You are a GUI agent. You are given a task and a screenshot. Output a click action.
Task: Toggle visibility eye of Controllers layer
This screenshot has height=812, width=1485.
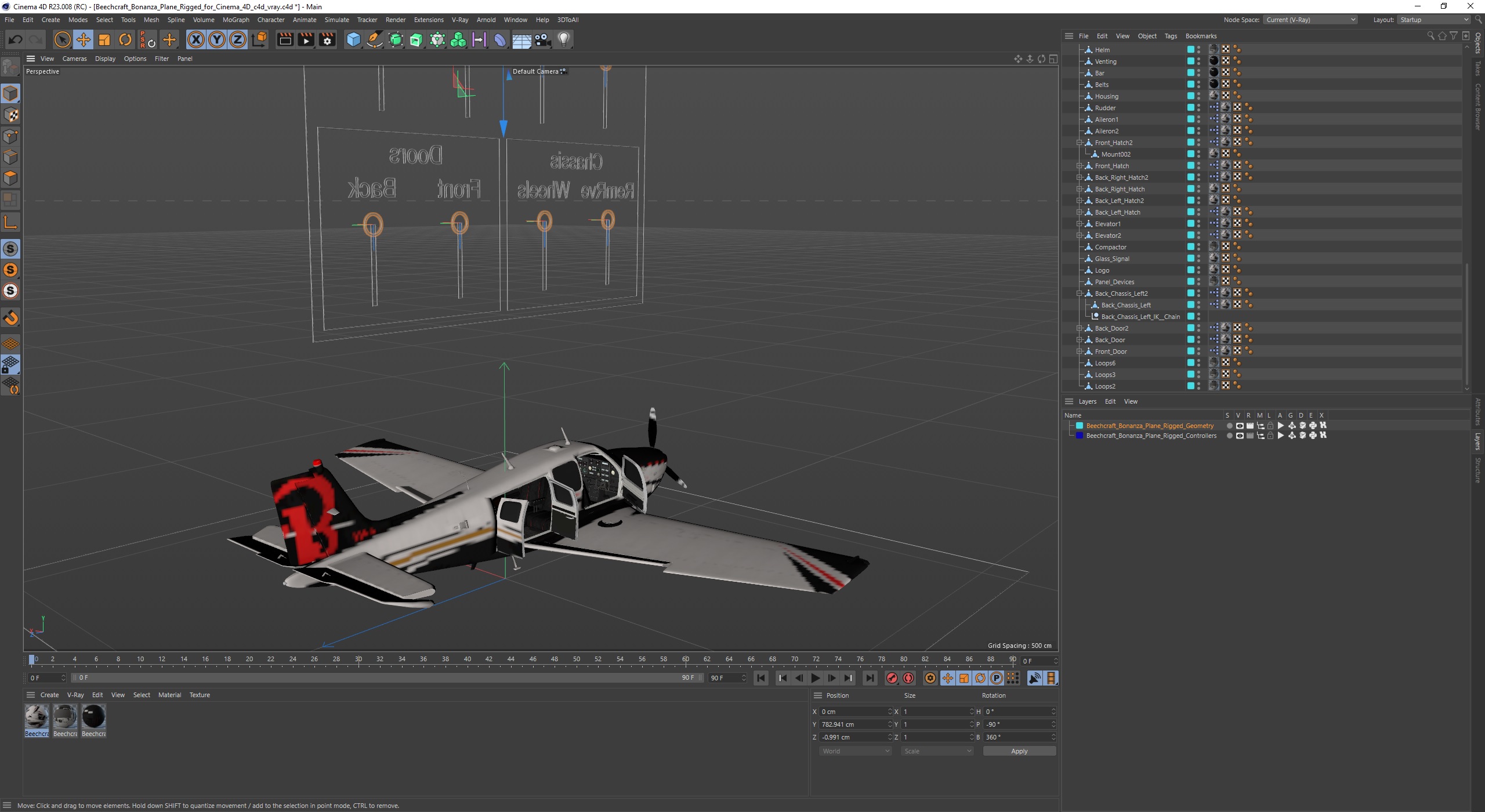coord(1240,436)
